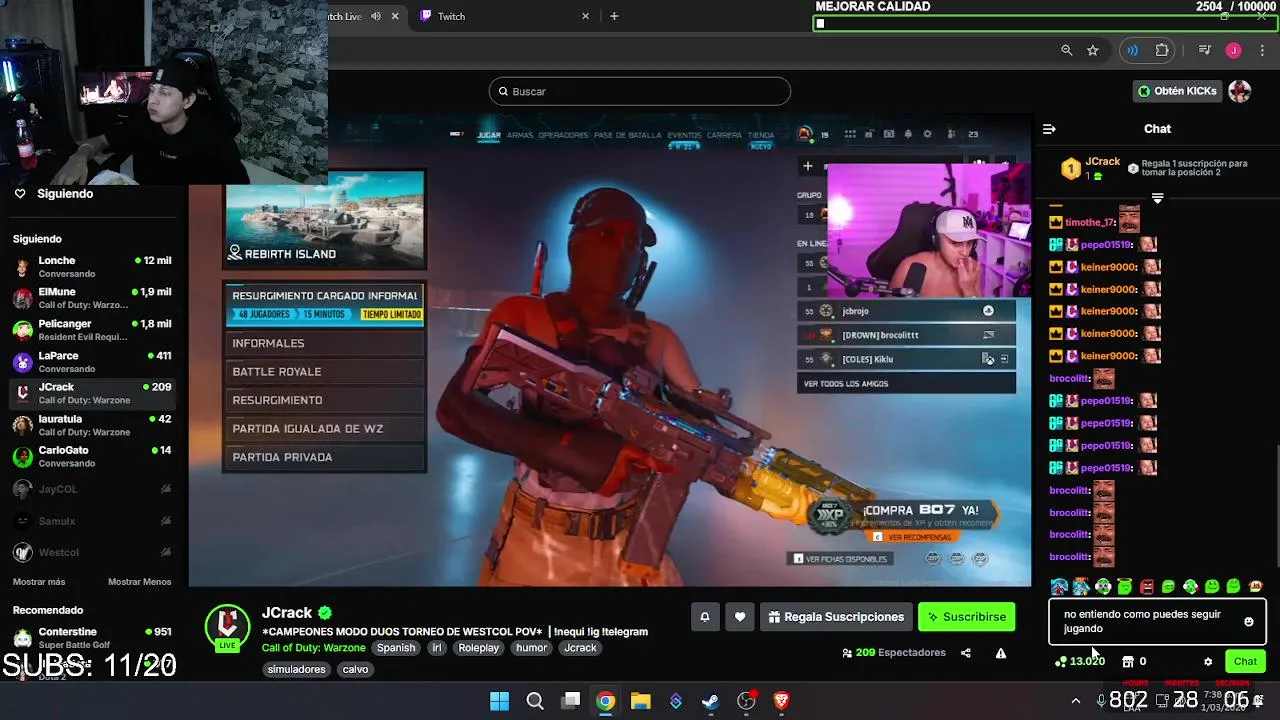Click the report warning triangle icon
Image resolution: width=1280 pixels, height=720 pixels.
coord(1001,653)
